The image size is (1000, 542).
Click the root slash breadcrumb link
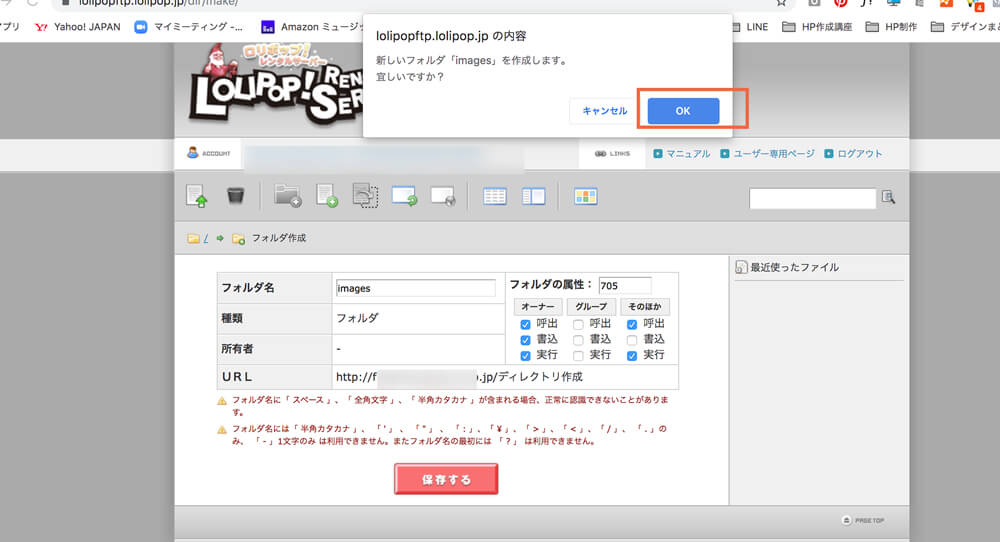point(205,238)
